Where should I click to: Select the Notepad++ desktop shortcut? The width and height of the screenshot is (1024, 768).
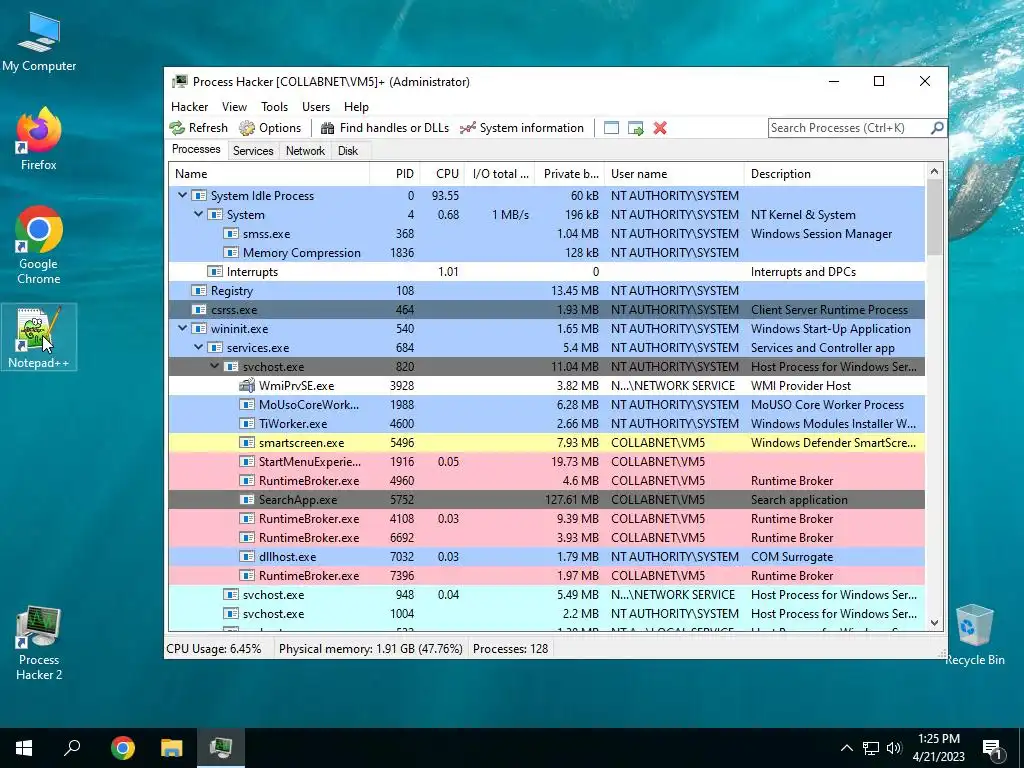(39, 337)
